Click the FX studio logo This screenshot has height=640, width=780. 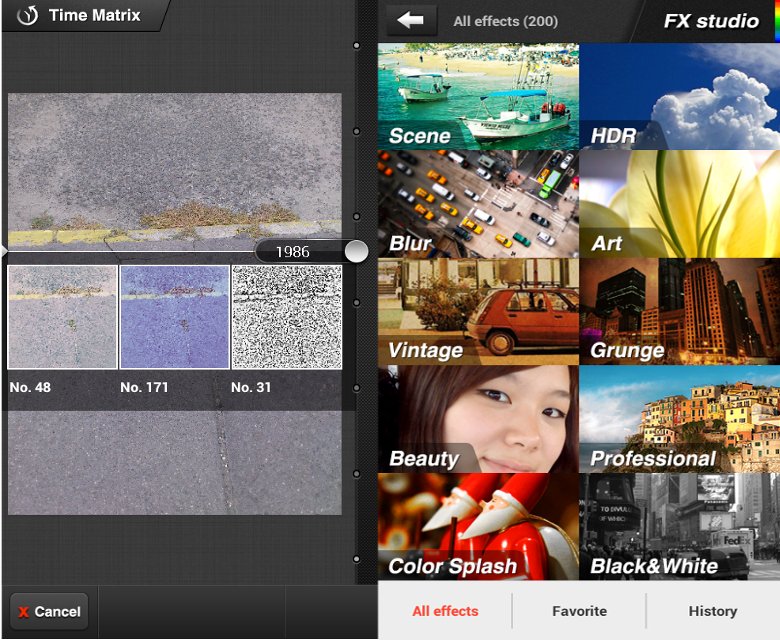pyautogui.click(x=710, y=21)
